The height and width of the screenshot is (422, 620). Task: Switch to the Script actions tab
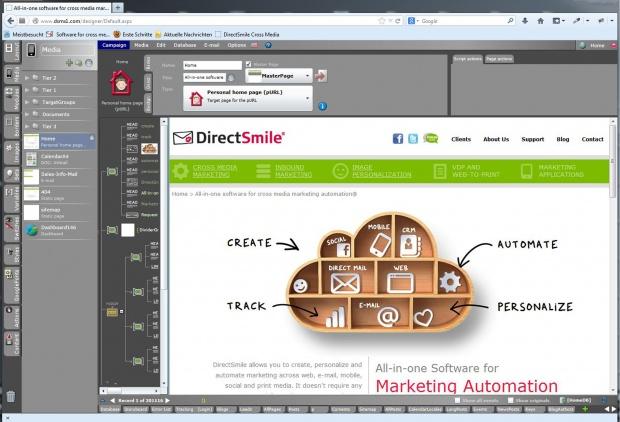point(467,59)
